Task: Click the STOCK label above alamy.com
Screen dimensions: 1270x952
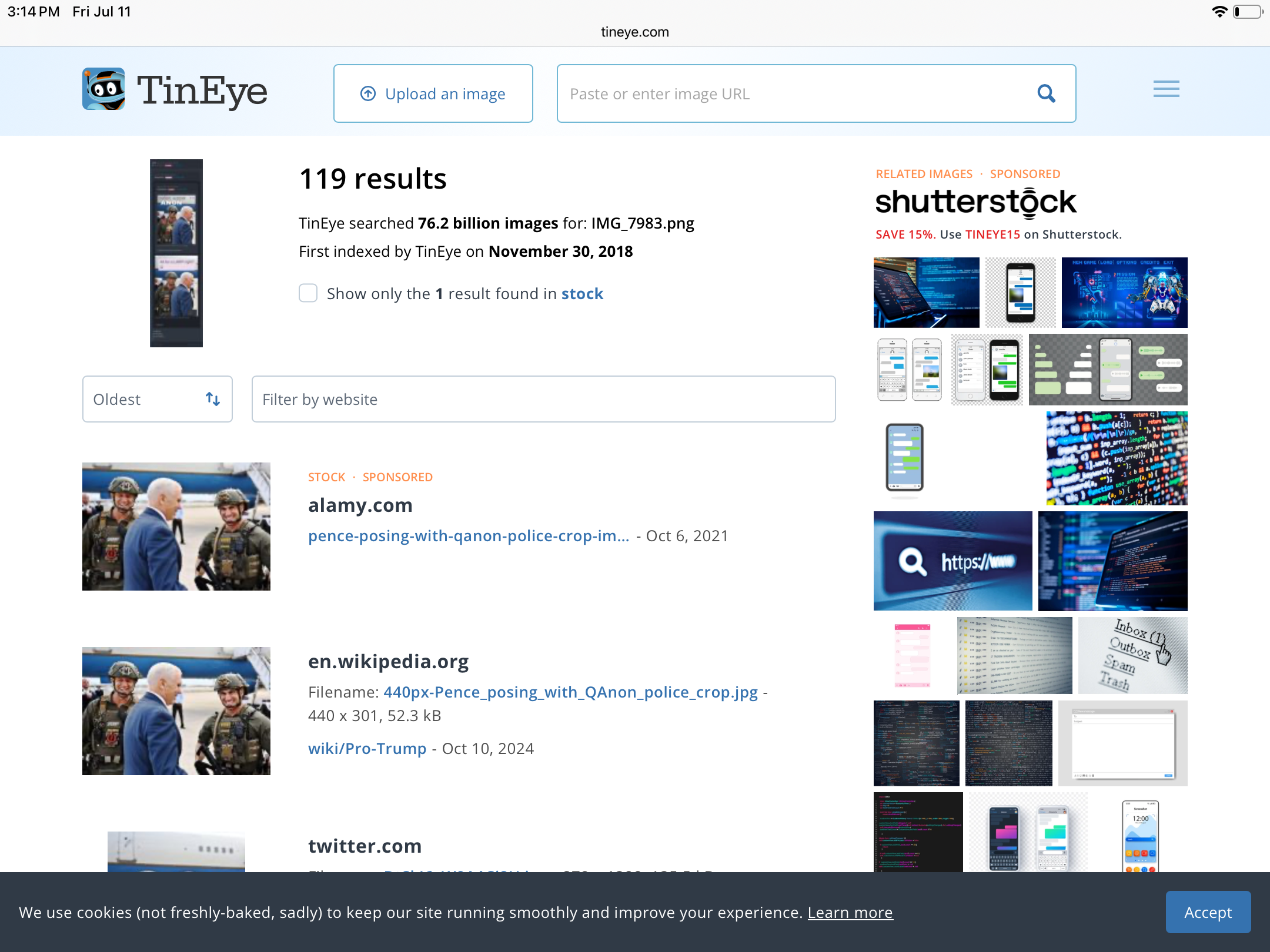Action: 326,477
